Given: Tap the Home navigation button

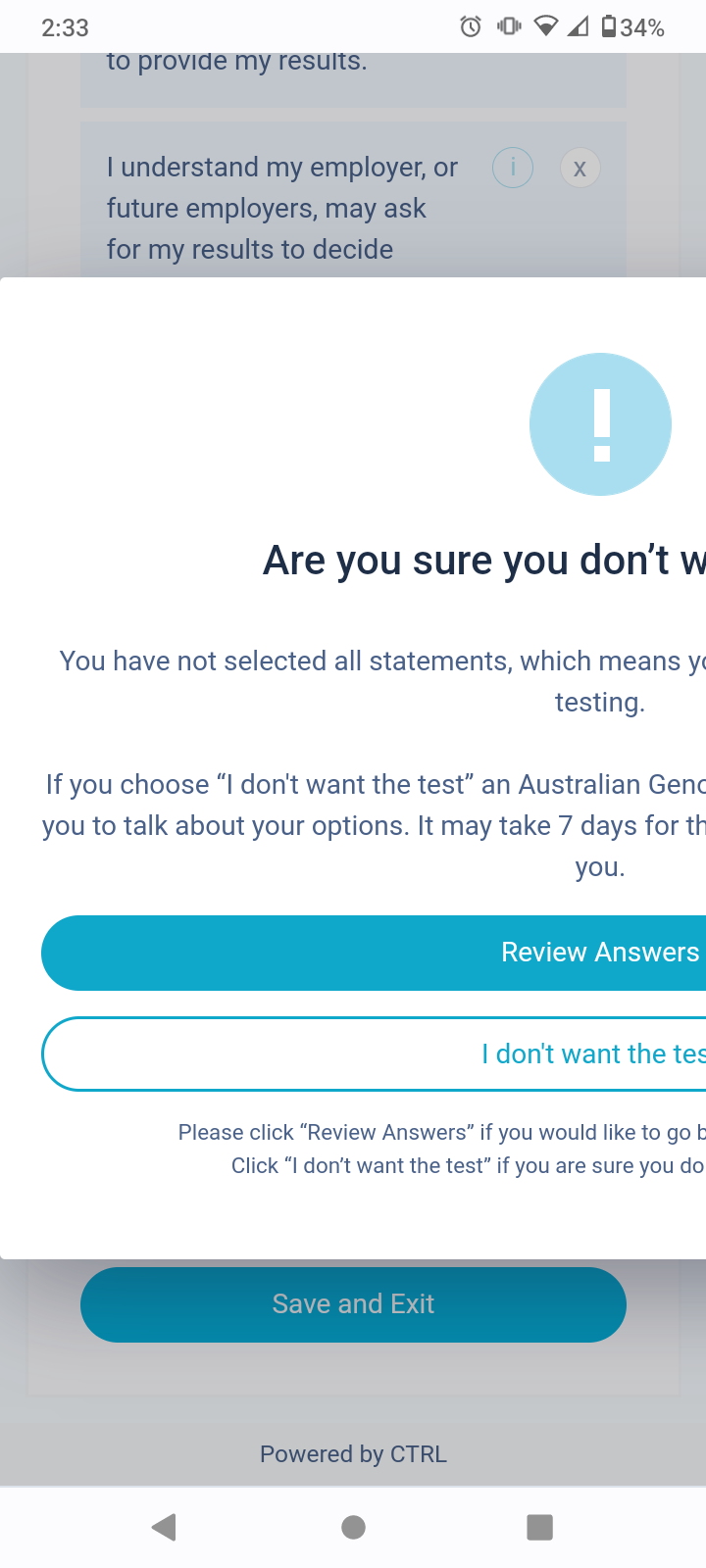Looking at the screenshot, I should [x=353, y=1526].
